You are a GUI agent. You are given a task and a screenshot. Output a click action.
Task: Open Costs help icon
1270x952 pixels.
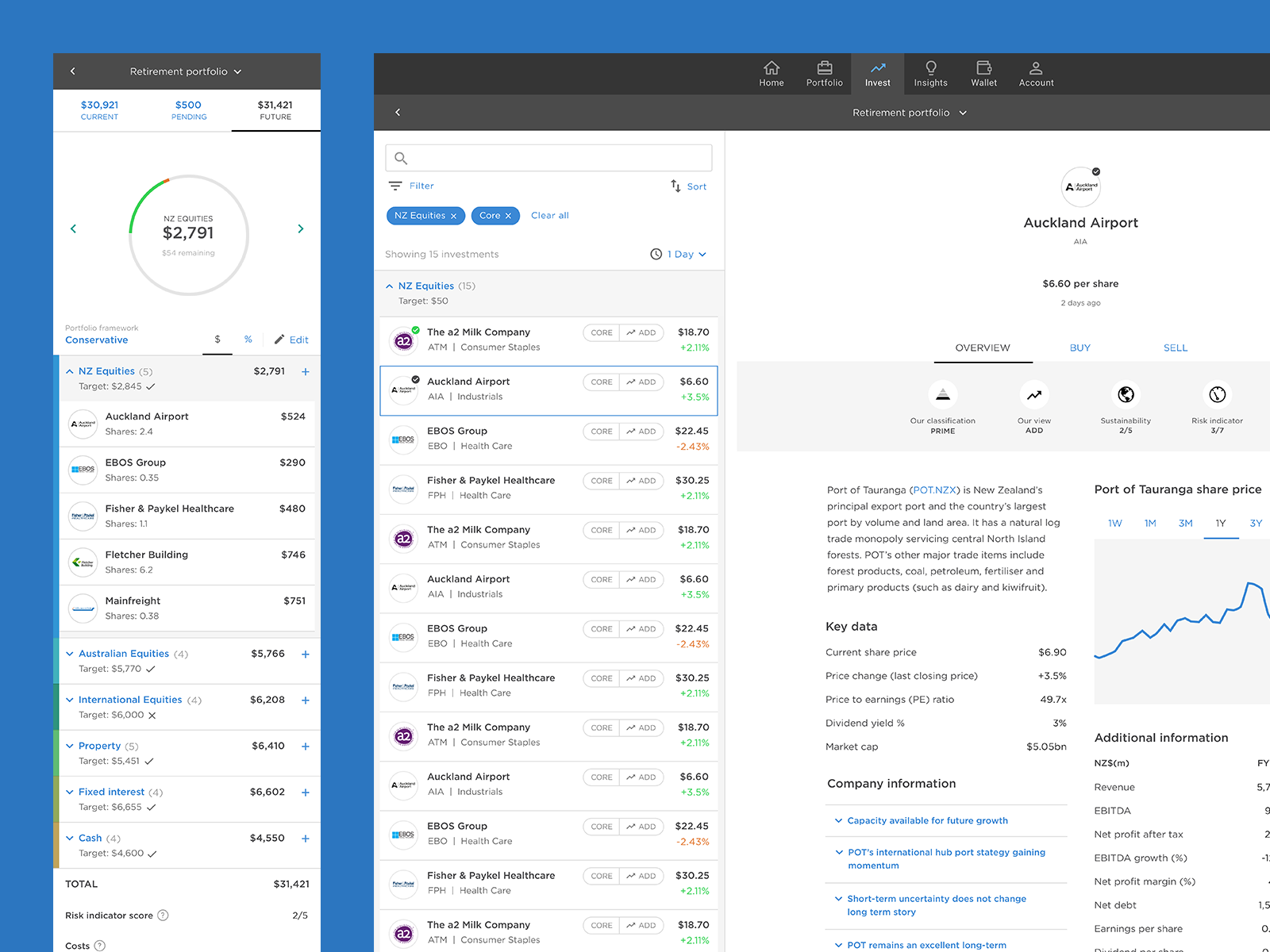(x=100, y=946)
